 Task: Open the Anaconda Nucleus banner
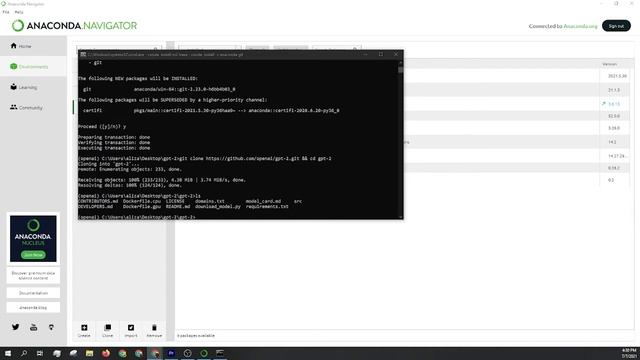33,238
